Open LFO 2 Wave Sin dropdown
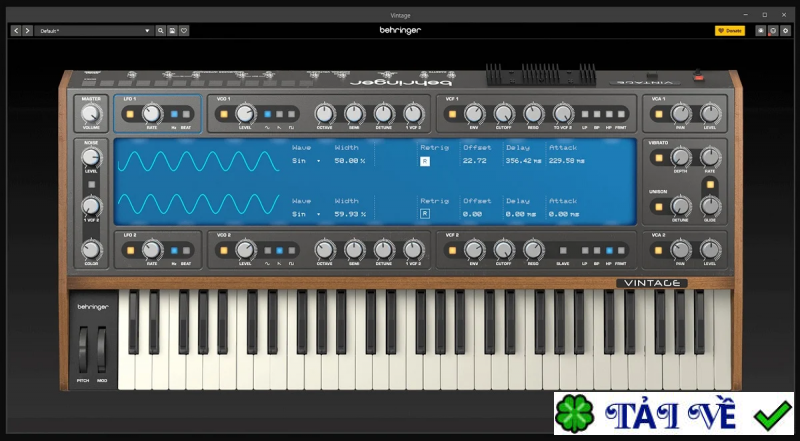 306,214
